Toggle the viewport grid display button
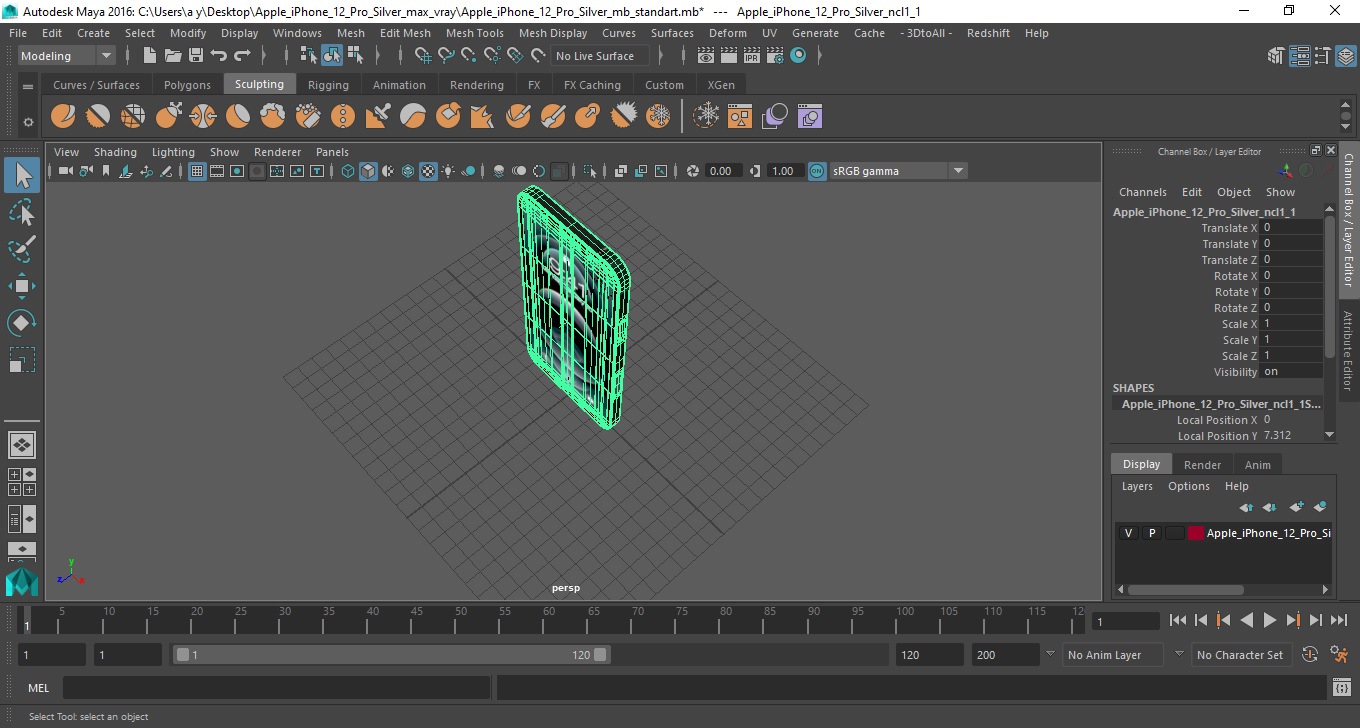The height and width of the screenshot is (728, 1360). 197,171
